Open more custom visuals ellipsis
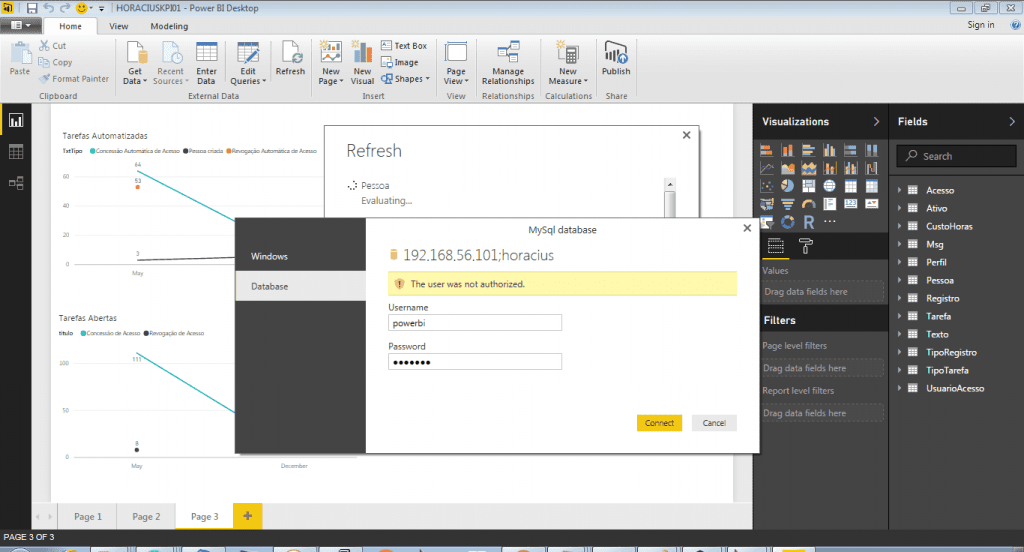Image resolution: width=1024 pixels, height=552 pixels. tap(829, 221)
